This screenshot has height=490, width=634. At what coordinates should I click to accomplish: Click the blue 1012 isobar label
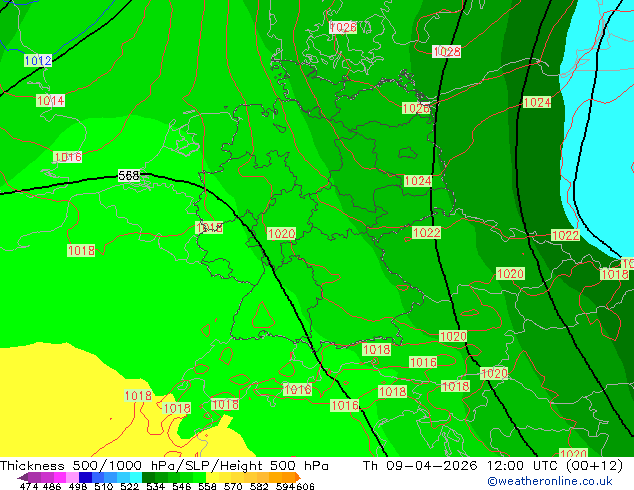tap(38, 61)
